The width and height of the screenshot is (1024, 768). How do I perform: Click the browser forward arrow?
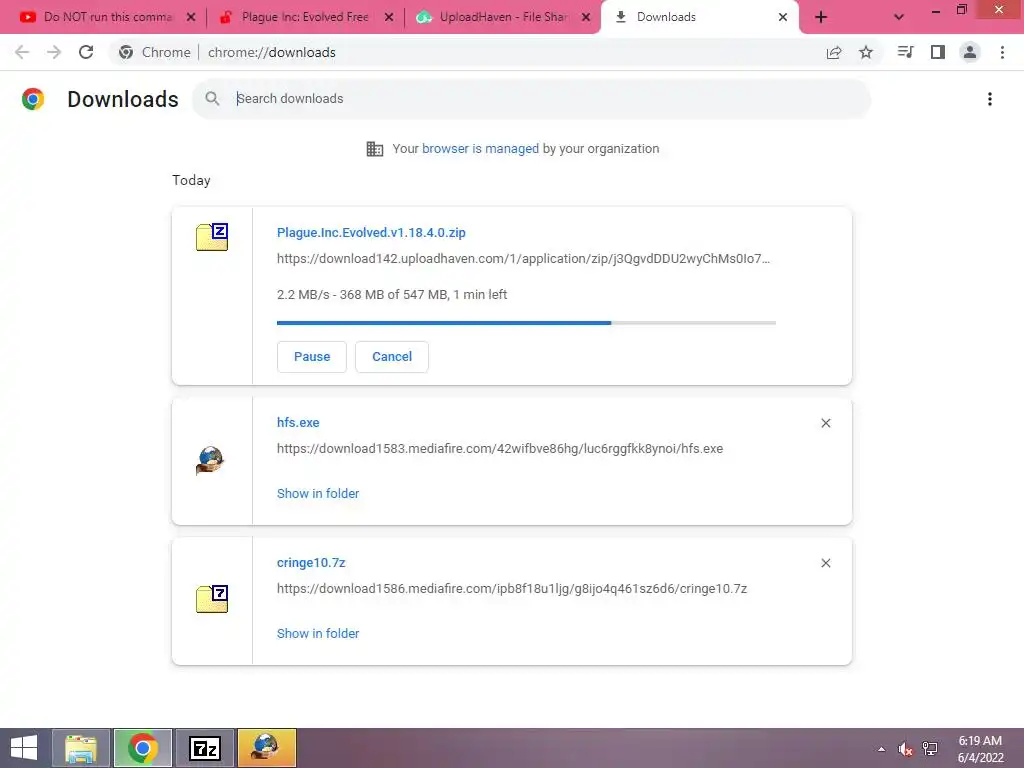[x=54, y=52]
